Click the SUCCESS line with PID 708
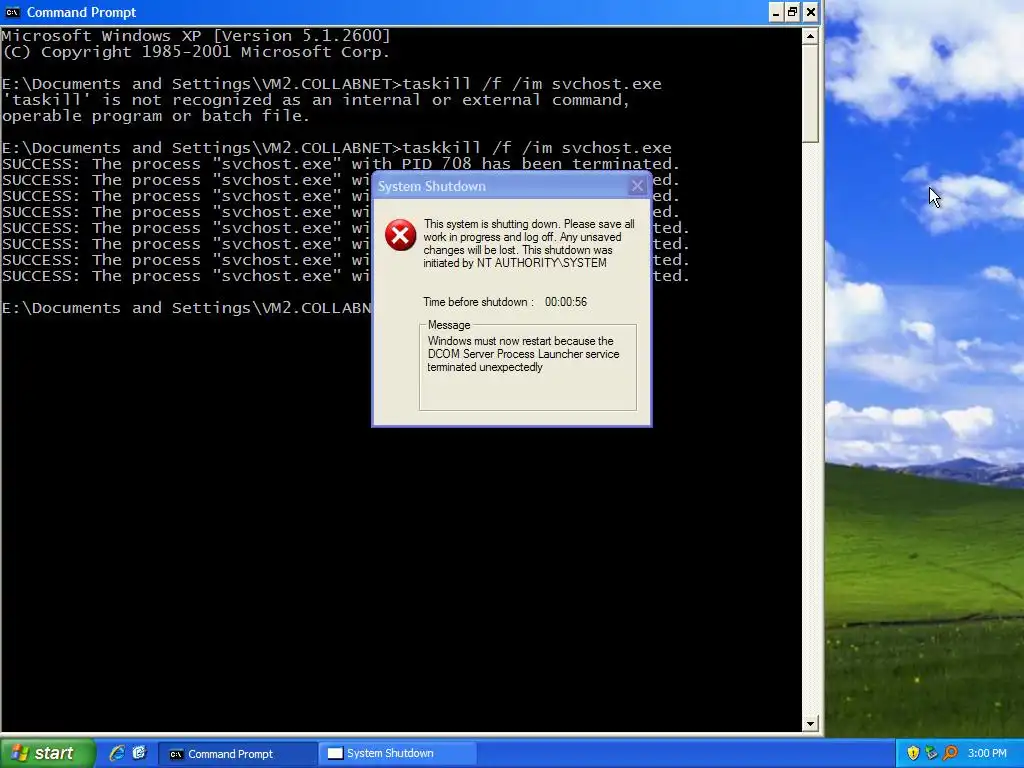 tap(341, 164)
